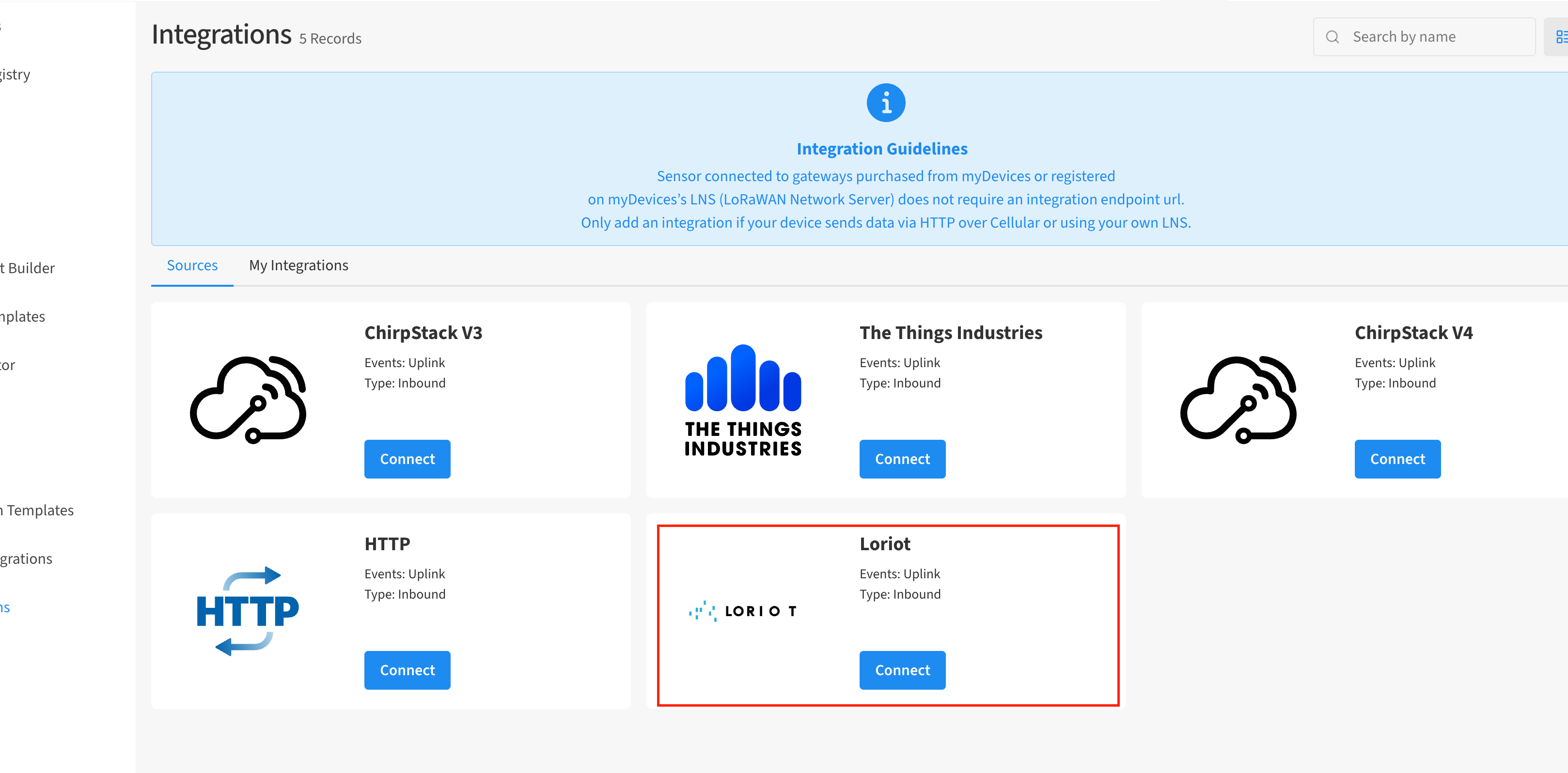Click The Things Industries logo

click(743, 400)
